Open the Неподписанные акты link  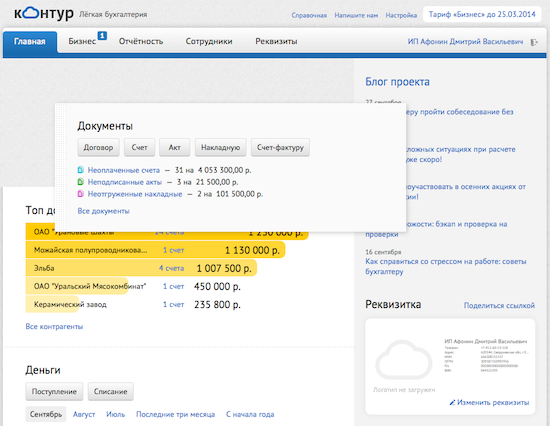(125, 182)
